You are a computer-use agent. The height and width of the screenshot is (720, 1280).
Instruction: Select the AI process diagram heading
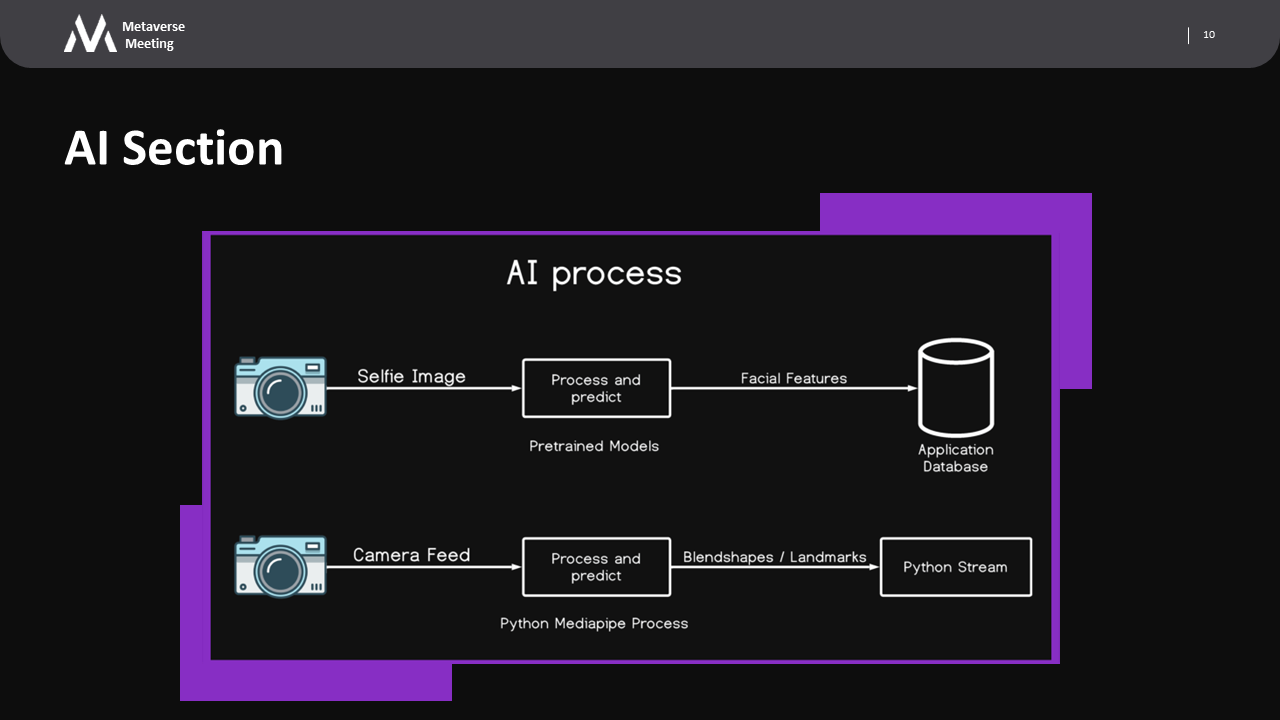594,273
